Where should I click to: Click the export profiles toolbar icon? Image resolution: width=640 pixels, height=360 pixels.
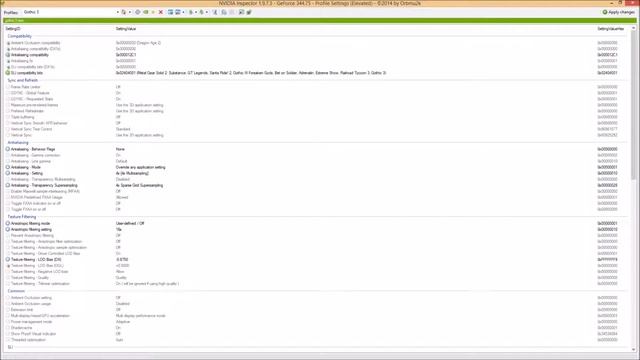pyautogui.click(x=191, y=12)
